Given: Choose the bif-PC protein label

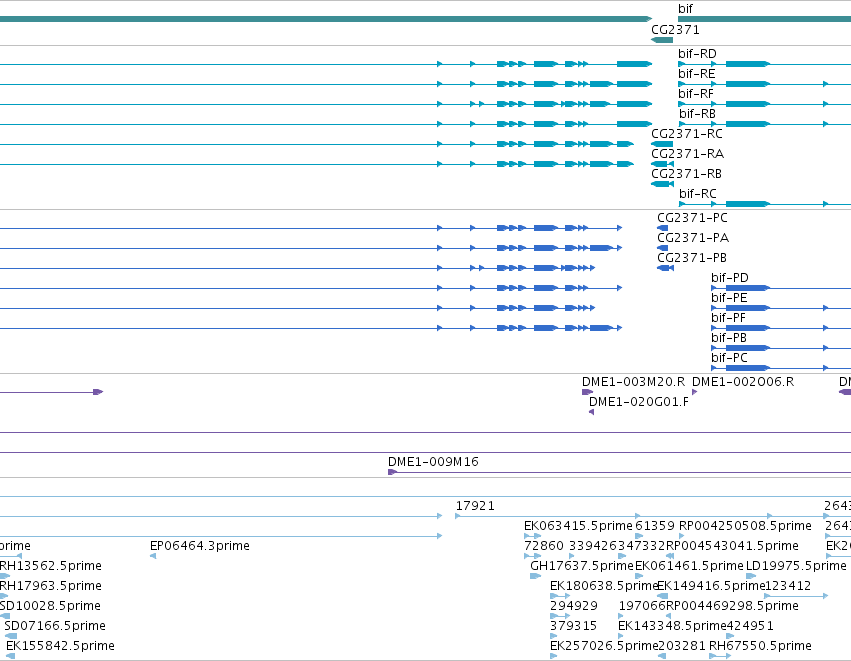Looking at the screenshot, I should pos(729,358).
